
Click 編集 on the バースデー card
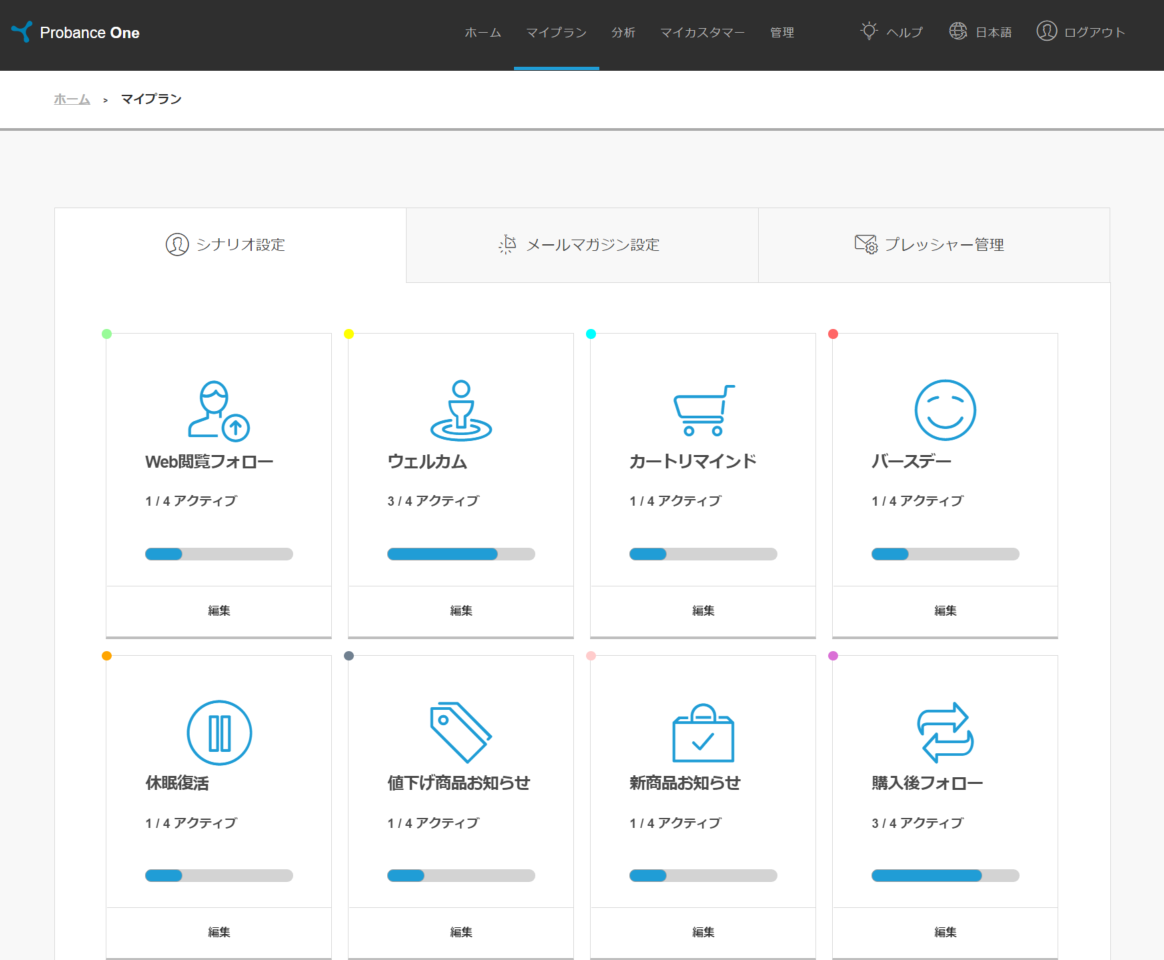tap(944, 610)
